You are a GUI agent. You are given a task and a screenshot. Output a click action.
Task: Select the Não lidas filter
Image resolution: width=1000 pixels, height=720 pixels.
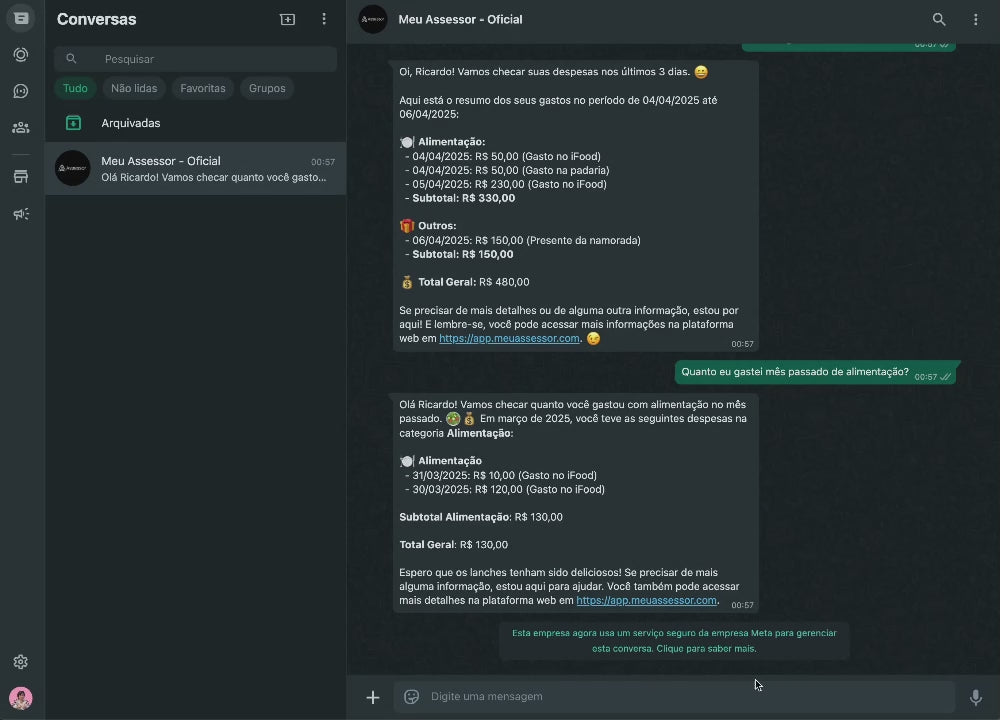134,88
